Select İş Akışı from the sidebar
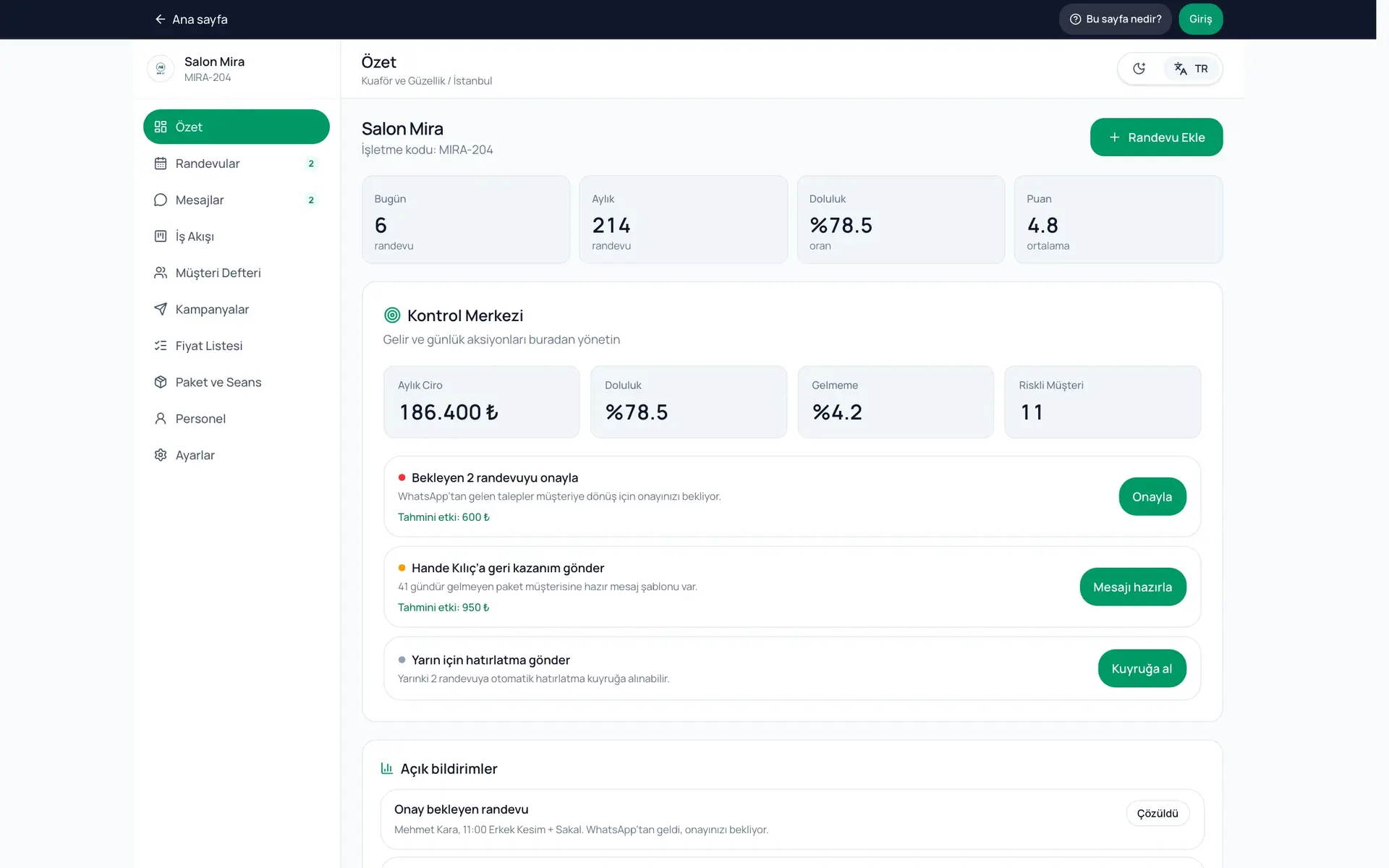The image size is (1389, 868). (237, 236)
